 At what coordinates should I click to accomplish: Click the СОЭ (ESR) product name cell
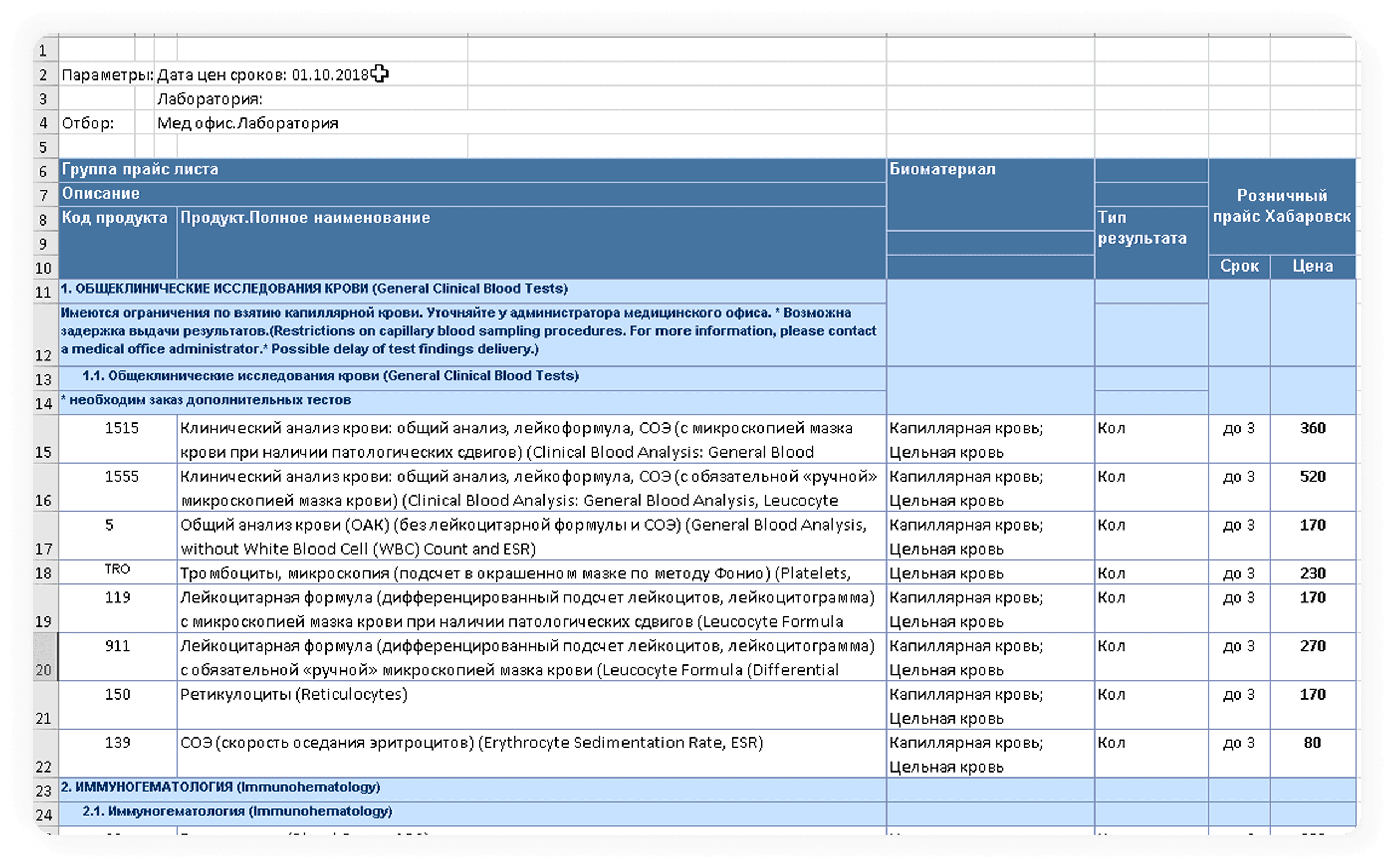click(x=531, y=754)
